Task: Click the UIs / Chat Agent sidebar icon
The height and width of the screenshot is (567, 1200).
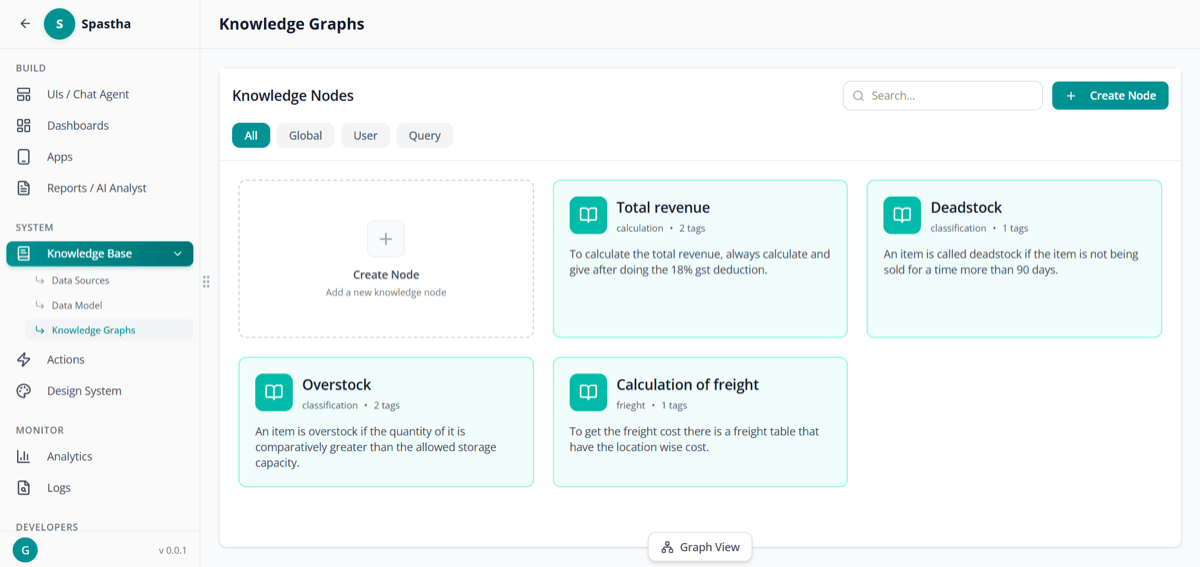Action: (24, 94)
